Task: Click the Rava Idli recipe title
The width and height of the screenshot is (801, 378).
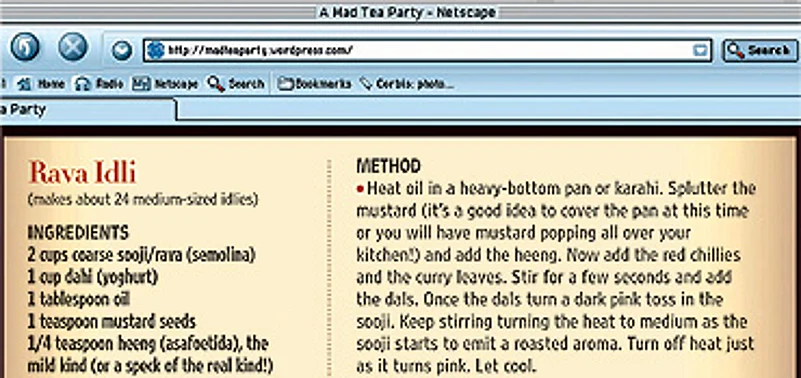Action: 82,172
